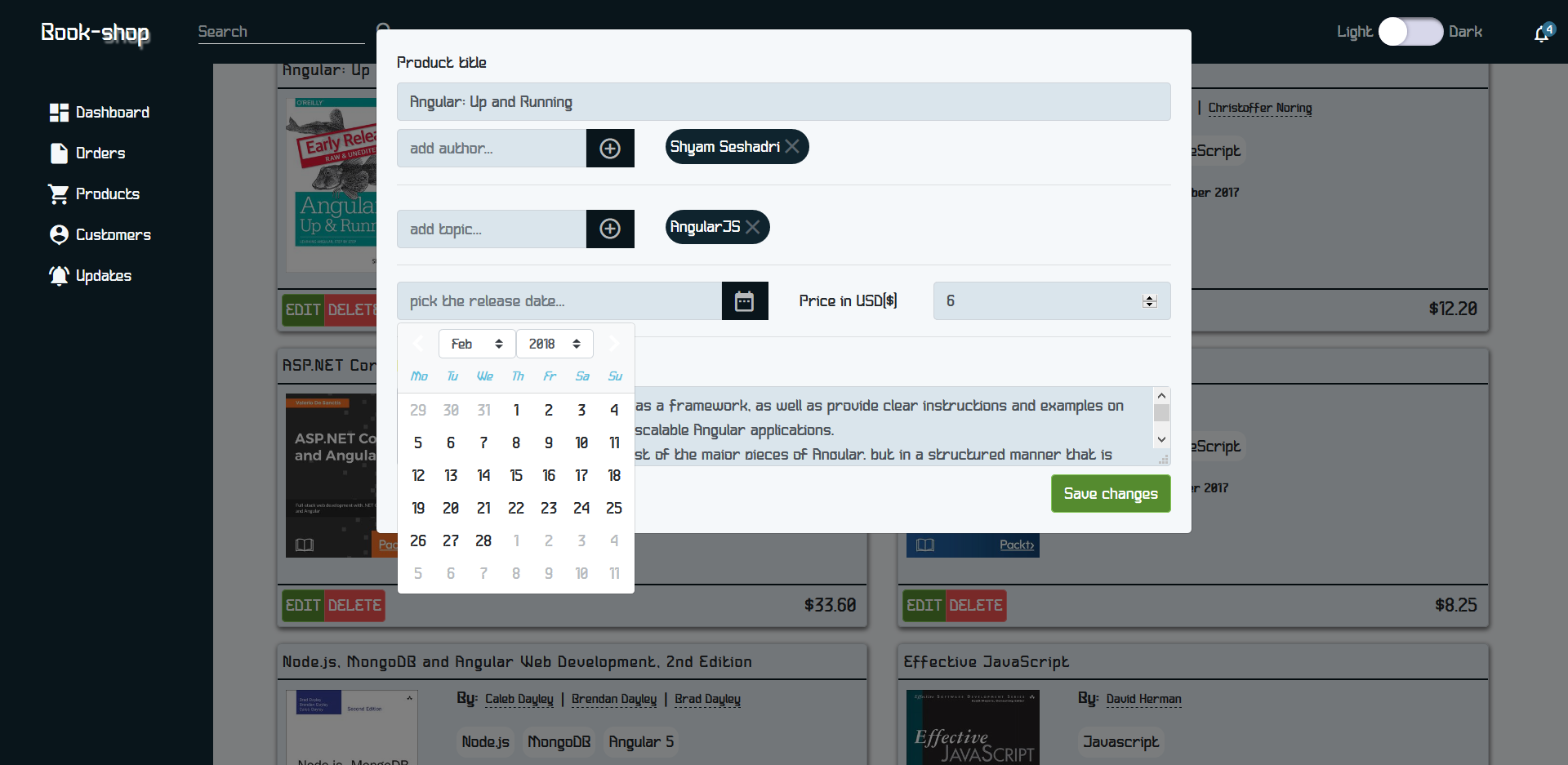Click the MongoDB topic tag

coord(559,742)
